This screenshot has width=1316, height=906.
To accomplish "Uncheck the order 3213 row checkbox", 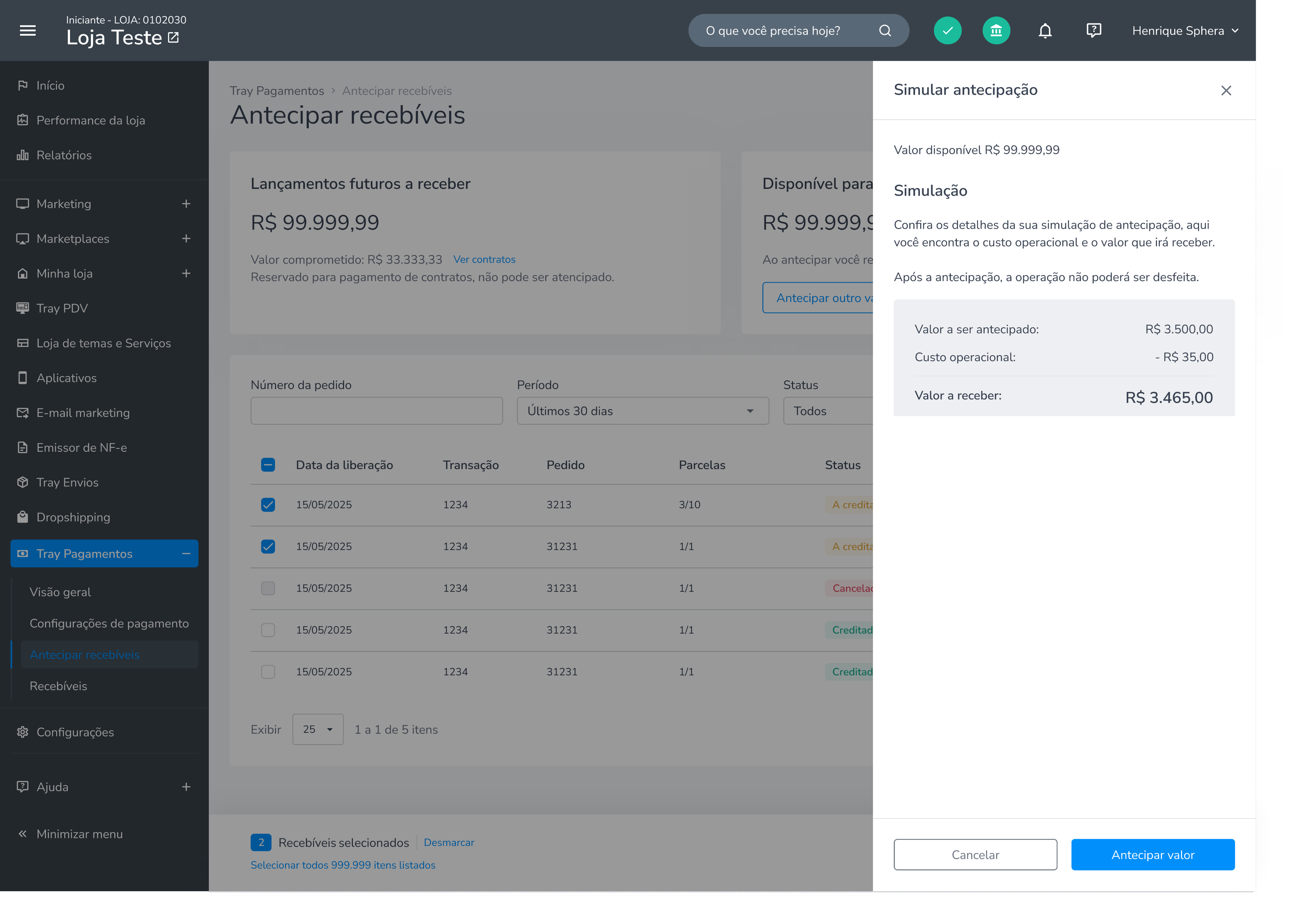I will pos(268,505).
